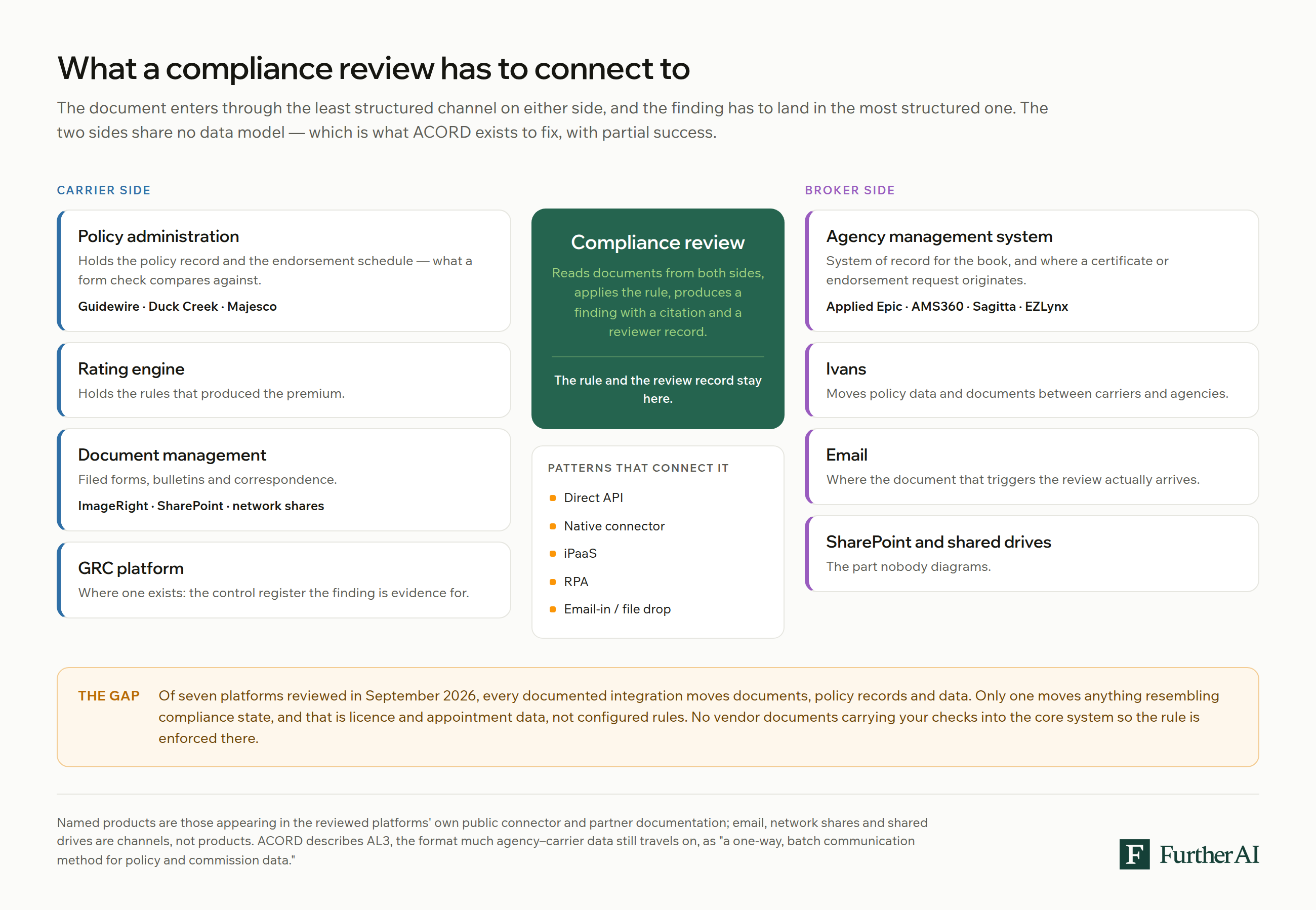
Task: Select the Compliance review heading in green card
Action: click(x=657, y=242)
